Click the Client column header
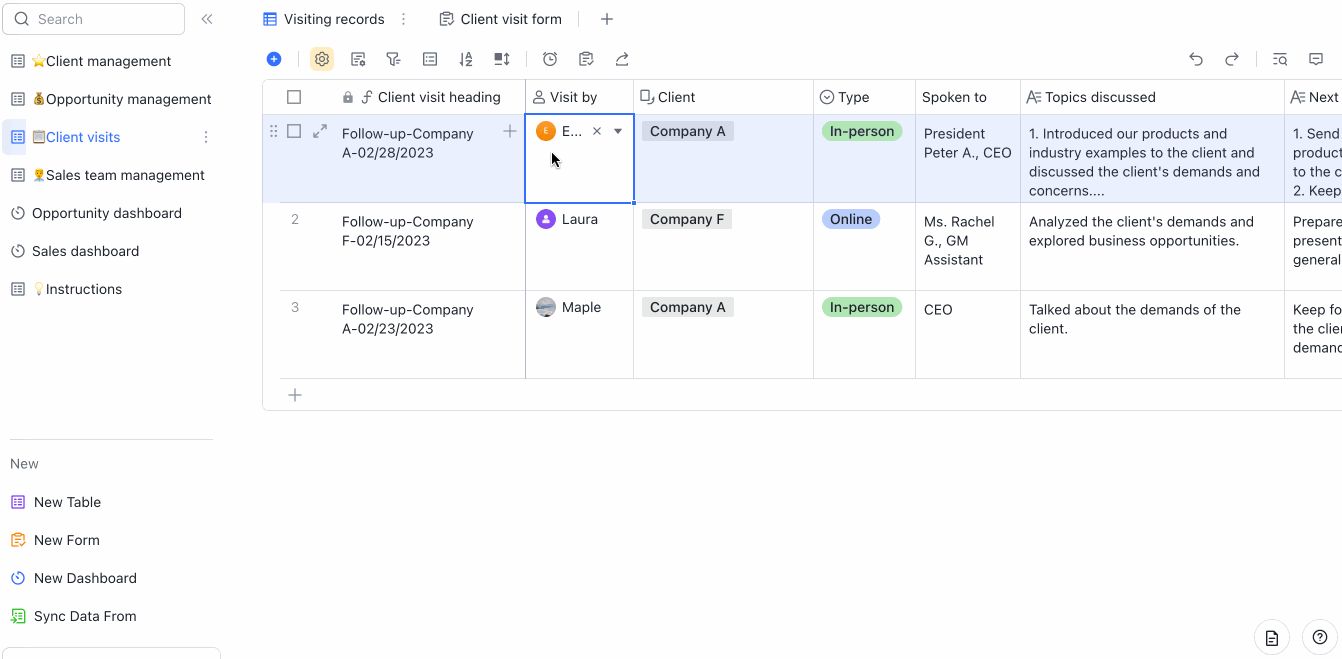 pos(724,97)
